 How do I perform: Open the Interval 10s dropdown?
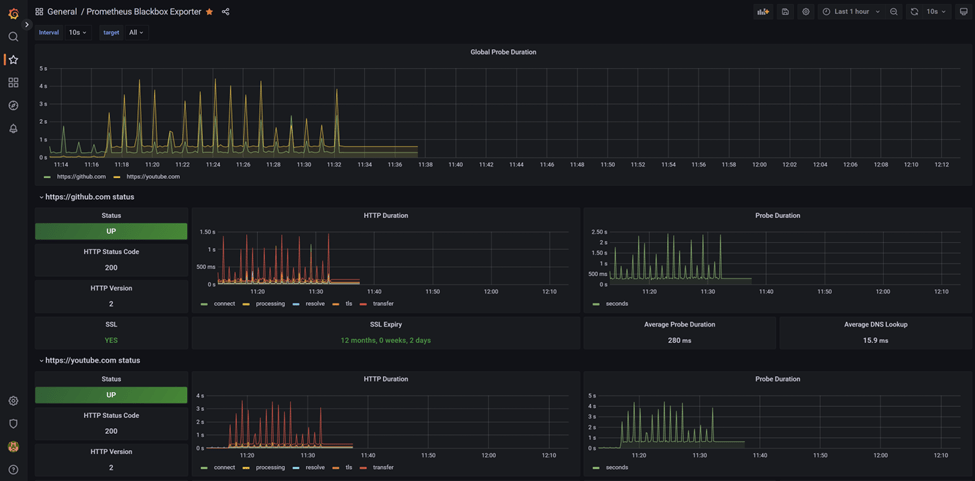77,32
